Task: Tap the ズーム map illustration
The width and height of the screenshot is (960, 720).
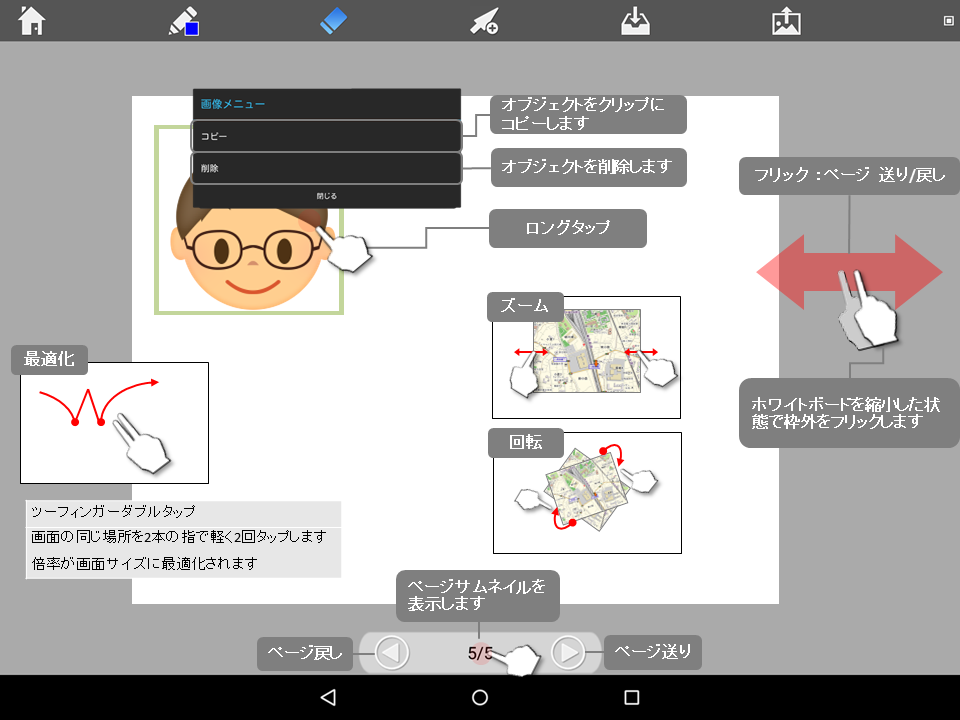Action: pyautogui.click(x=586, y=358)
